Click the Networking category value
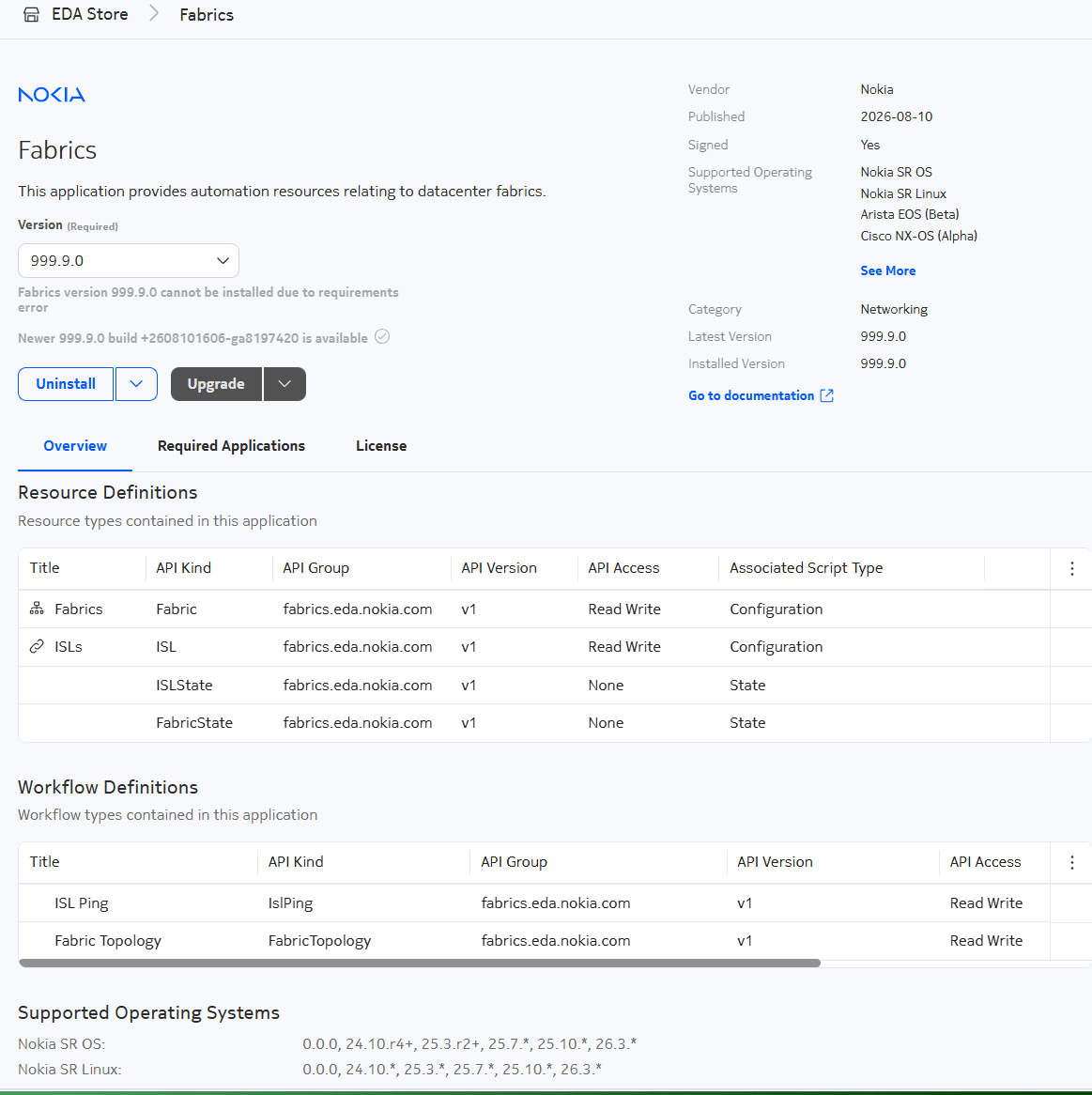 click(x=894, y=309)
